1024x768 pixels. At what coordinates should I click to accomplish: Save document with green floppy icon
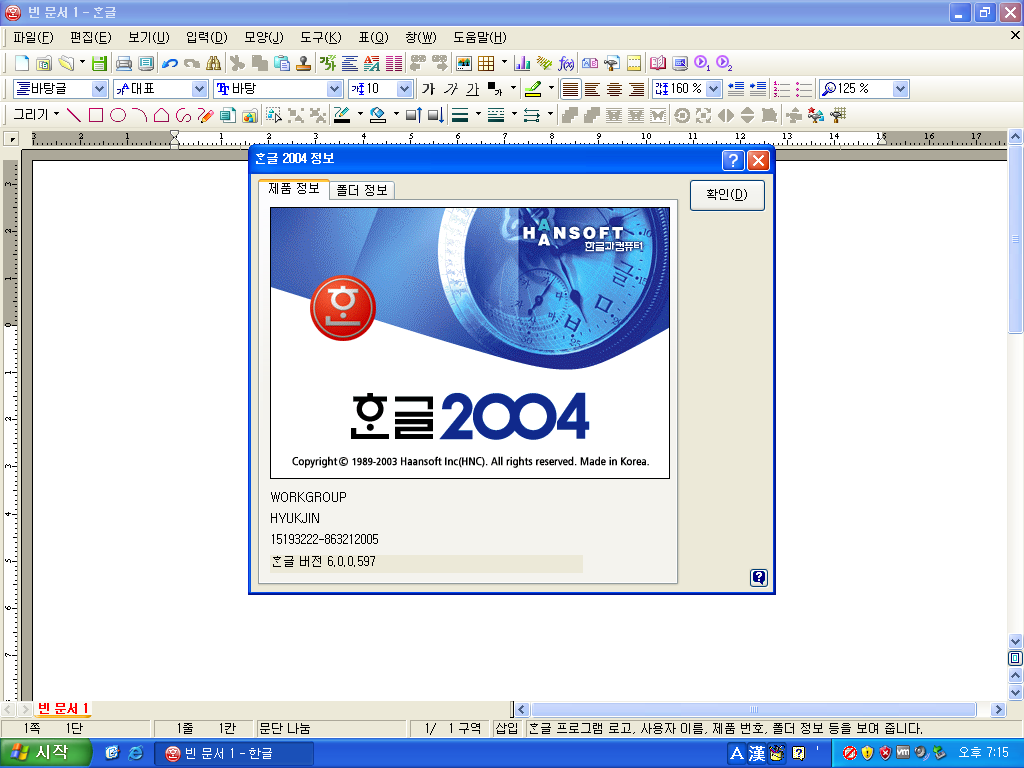[x=99, y=63]
